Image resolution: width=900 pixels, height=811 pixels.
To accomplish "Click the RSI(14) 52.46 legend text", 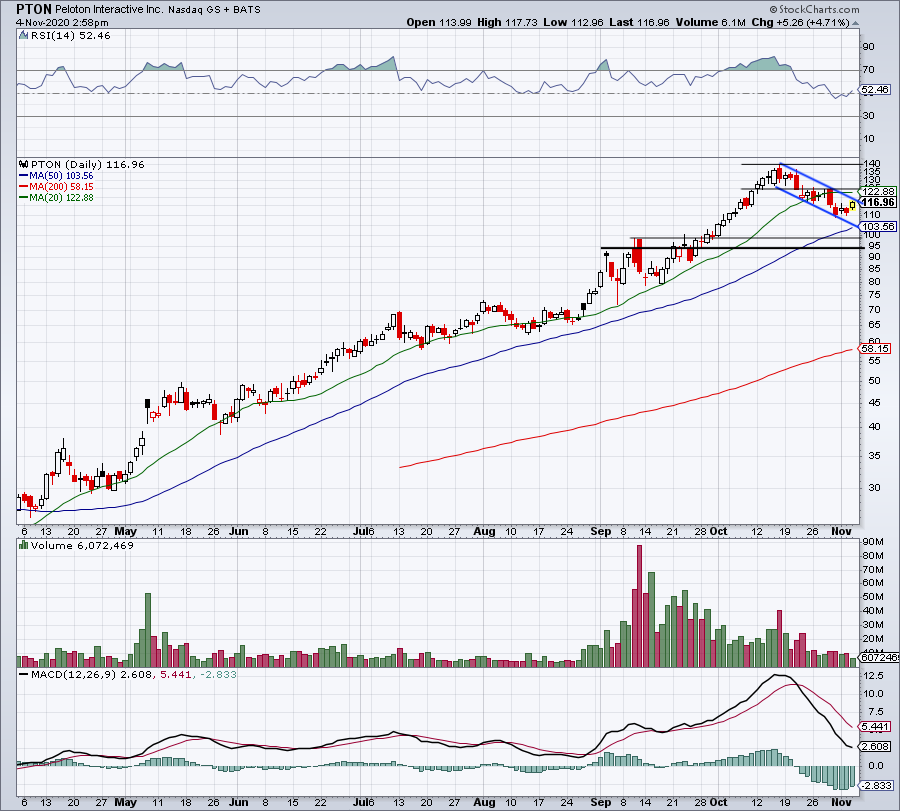I will coord(70,35).
